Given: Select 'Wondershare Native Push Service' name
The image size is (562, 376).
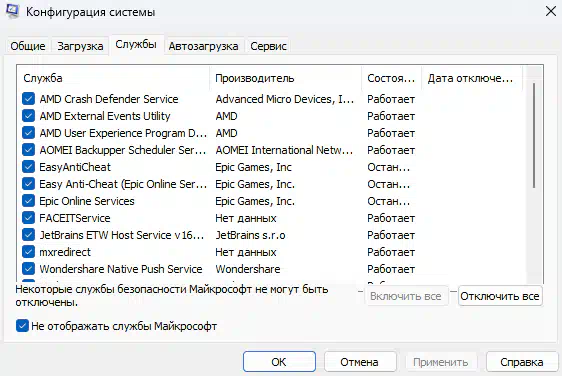Looking at the screenshot, I should (121, 269).
